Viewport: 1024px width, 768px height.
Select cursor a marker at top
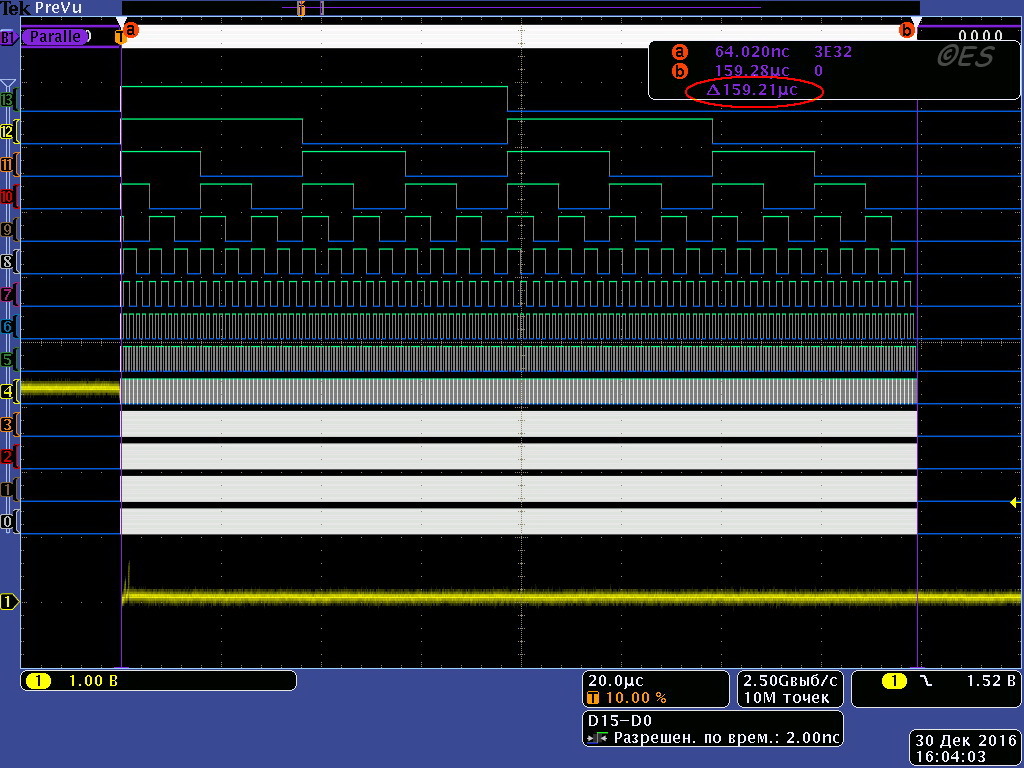tap(131, 29)
